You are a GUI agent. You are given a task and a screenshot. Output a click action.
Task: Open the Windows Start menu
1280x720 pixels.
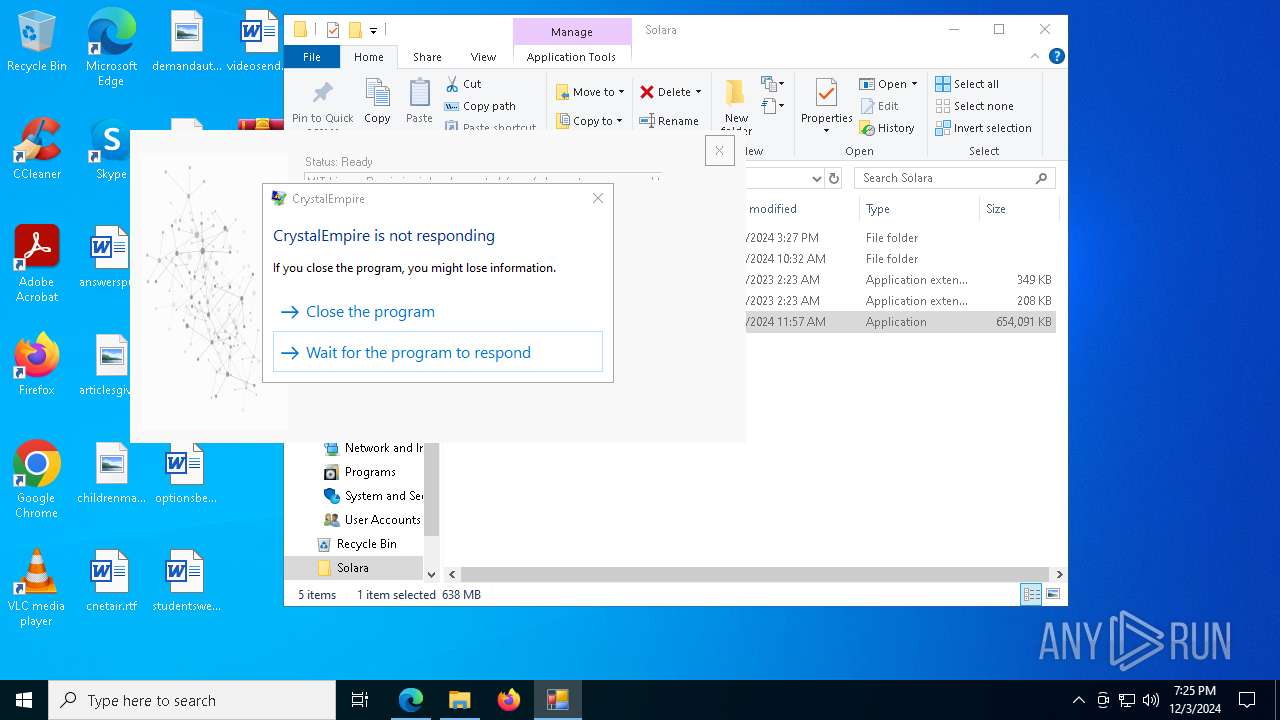tap(24, 700)
